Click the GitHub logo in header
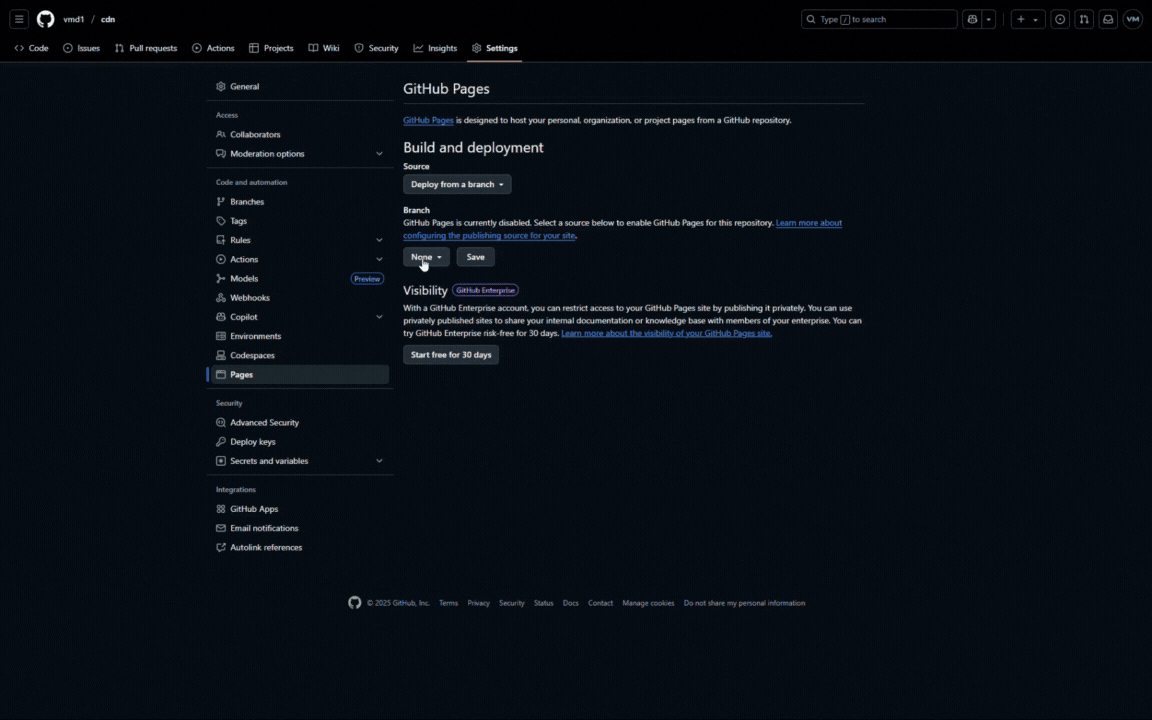 46,19
